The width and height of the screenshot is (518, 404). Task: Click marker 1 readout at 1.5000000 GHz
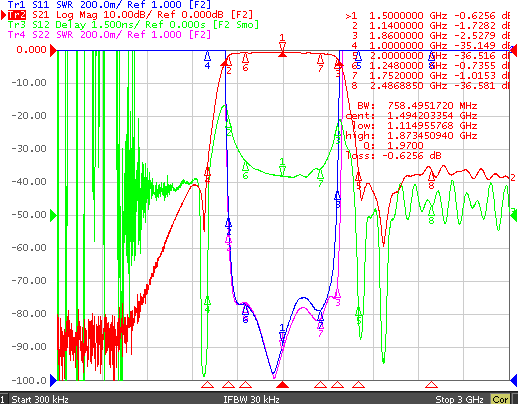(428, 16)
